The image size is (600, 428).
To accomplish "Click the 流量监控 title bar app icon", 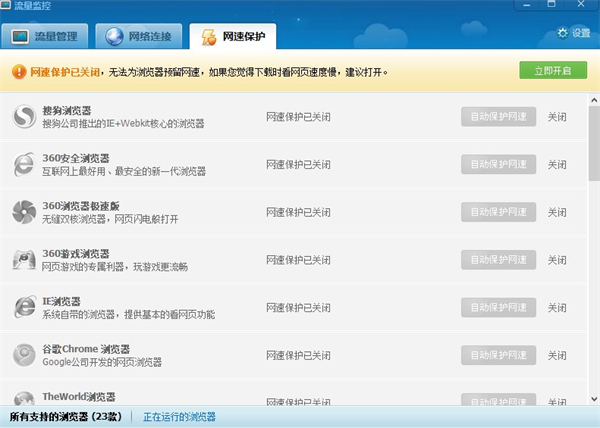I will (5, 5).
